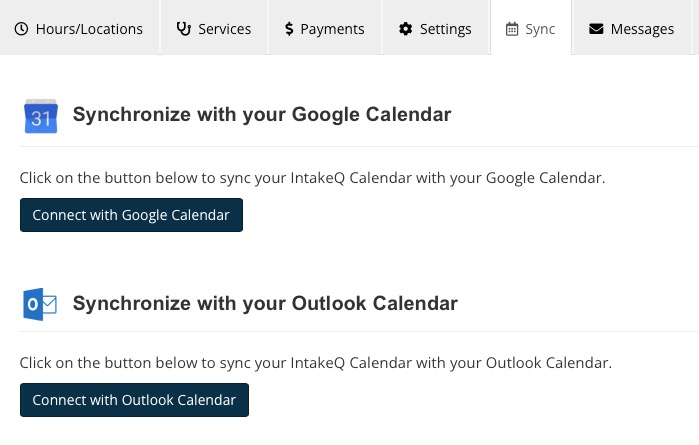Image resolution: width=699 pixels, height=445 pixels.
Task: Click the Outlook Calendar sync description text
Action: pyautogui.click(x=316, y=363)
